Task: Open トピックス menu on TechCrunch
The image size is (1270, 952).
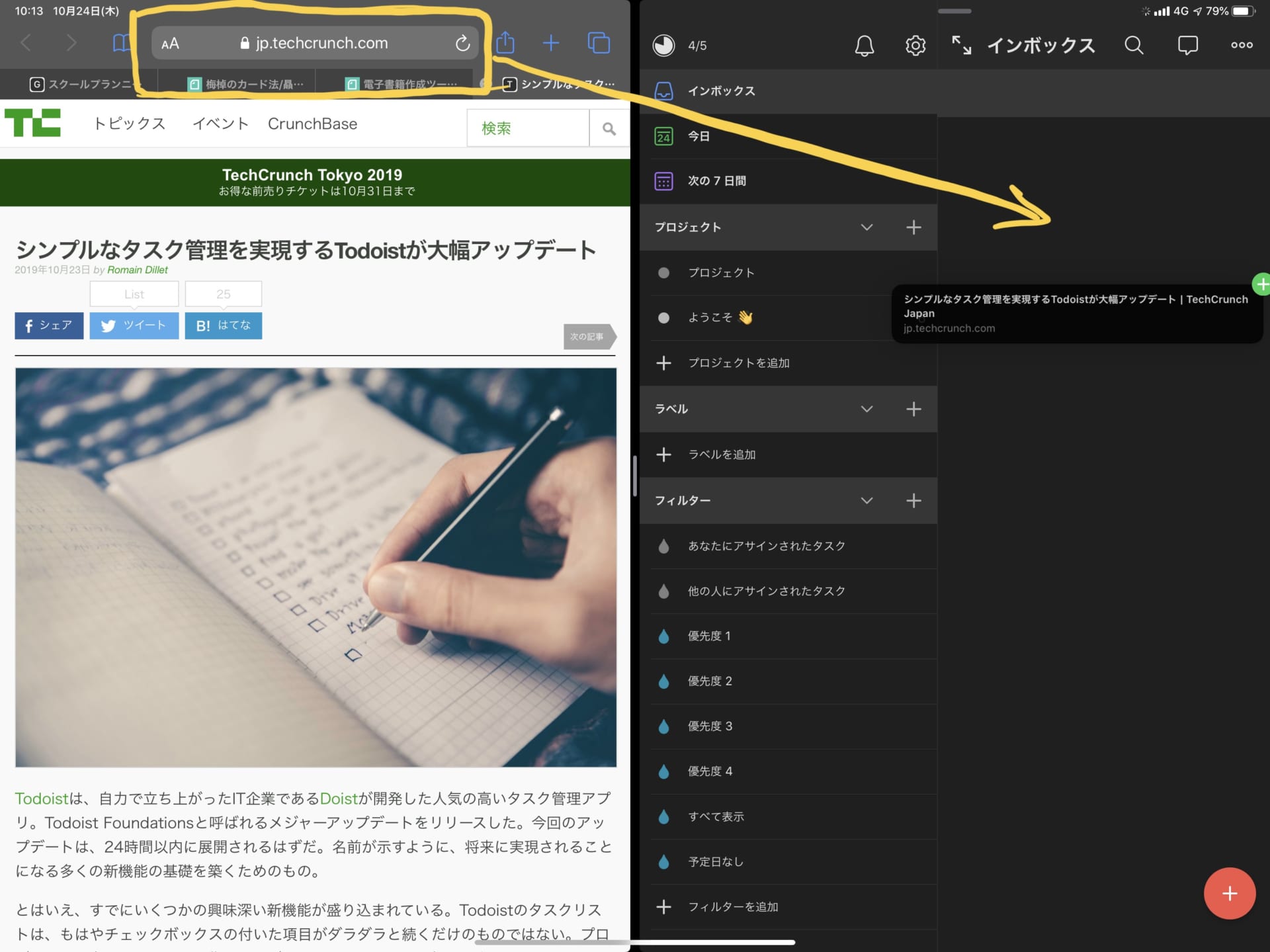Action: [129, 124]
